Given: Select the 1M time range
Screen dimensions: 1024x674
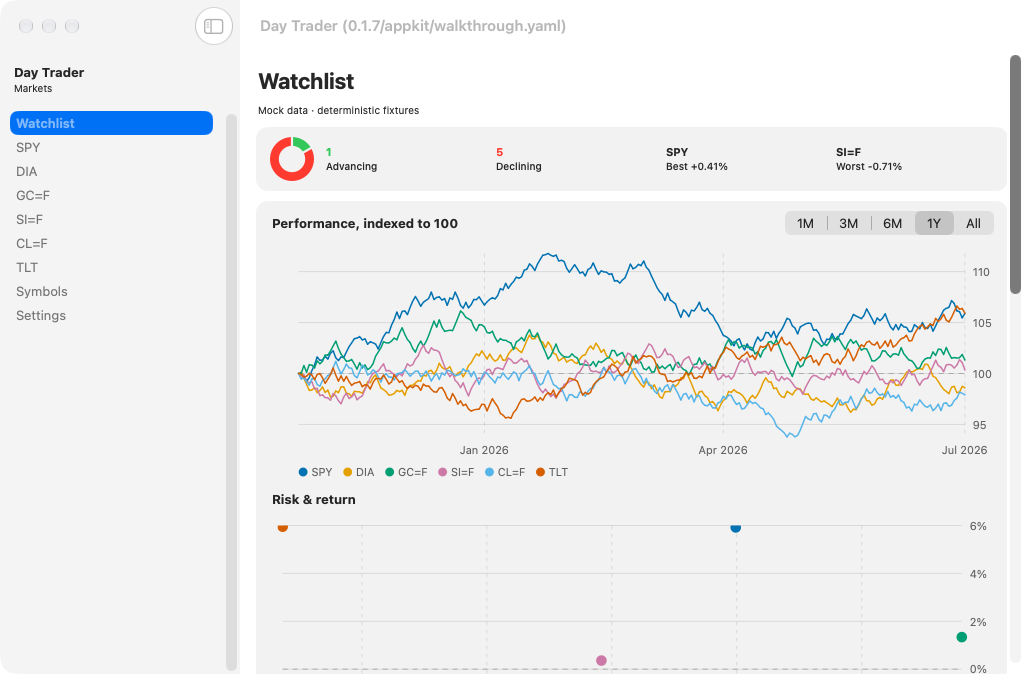Looking at the screenshot, I should click(805, 223).
